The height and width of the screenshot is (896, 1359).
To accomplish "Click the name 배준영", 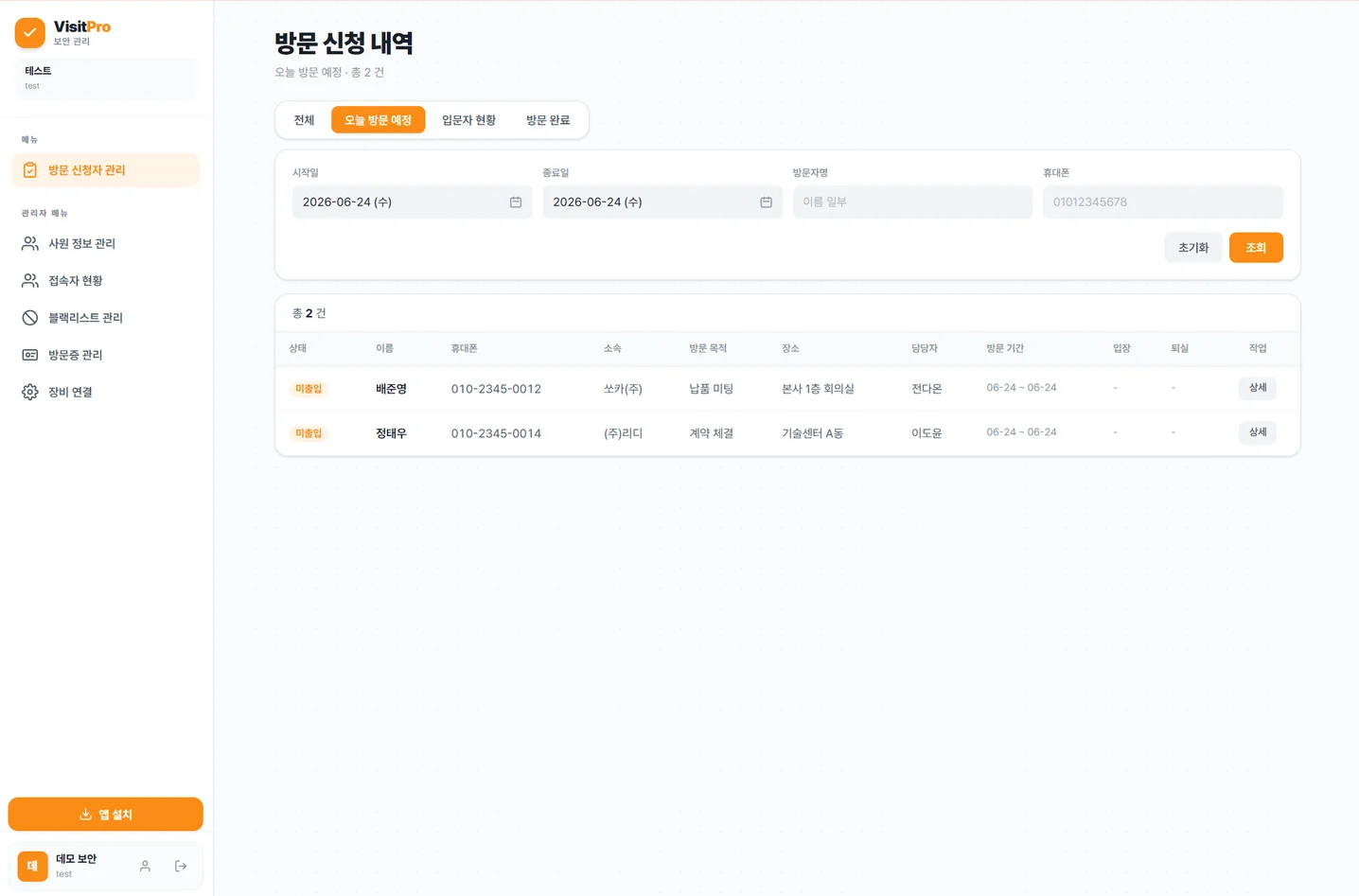I will [x=391, y=389].
